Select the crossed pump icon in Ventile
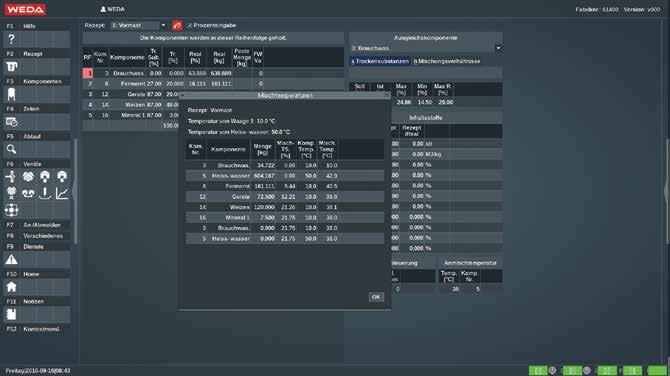Image resolution: width=670 pixels, height=376 pixels. point(11,193)
